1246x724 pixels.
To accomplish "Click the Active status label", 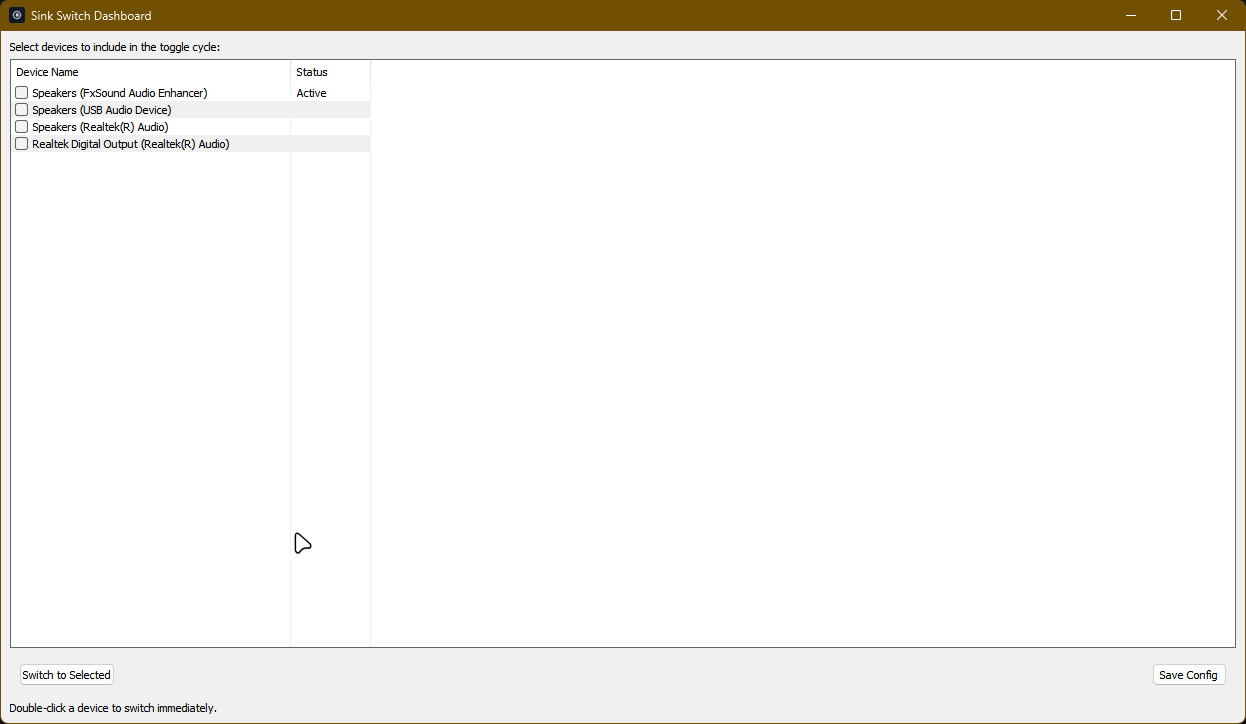I will 311,92.
